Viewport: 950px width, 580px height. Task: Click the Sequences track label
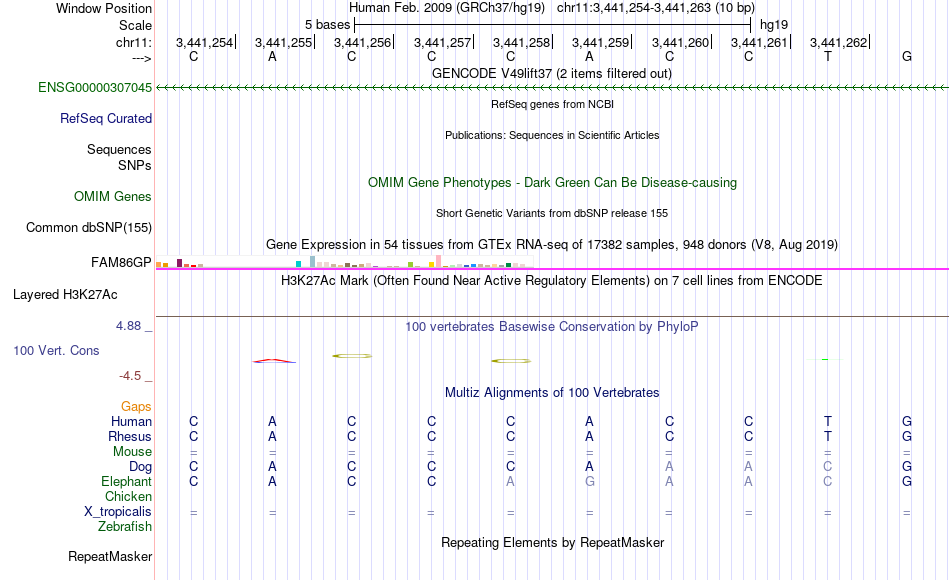119,149
